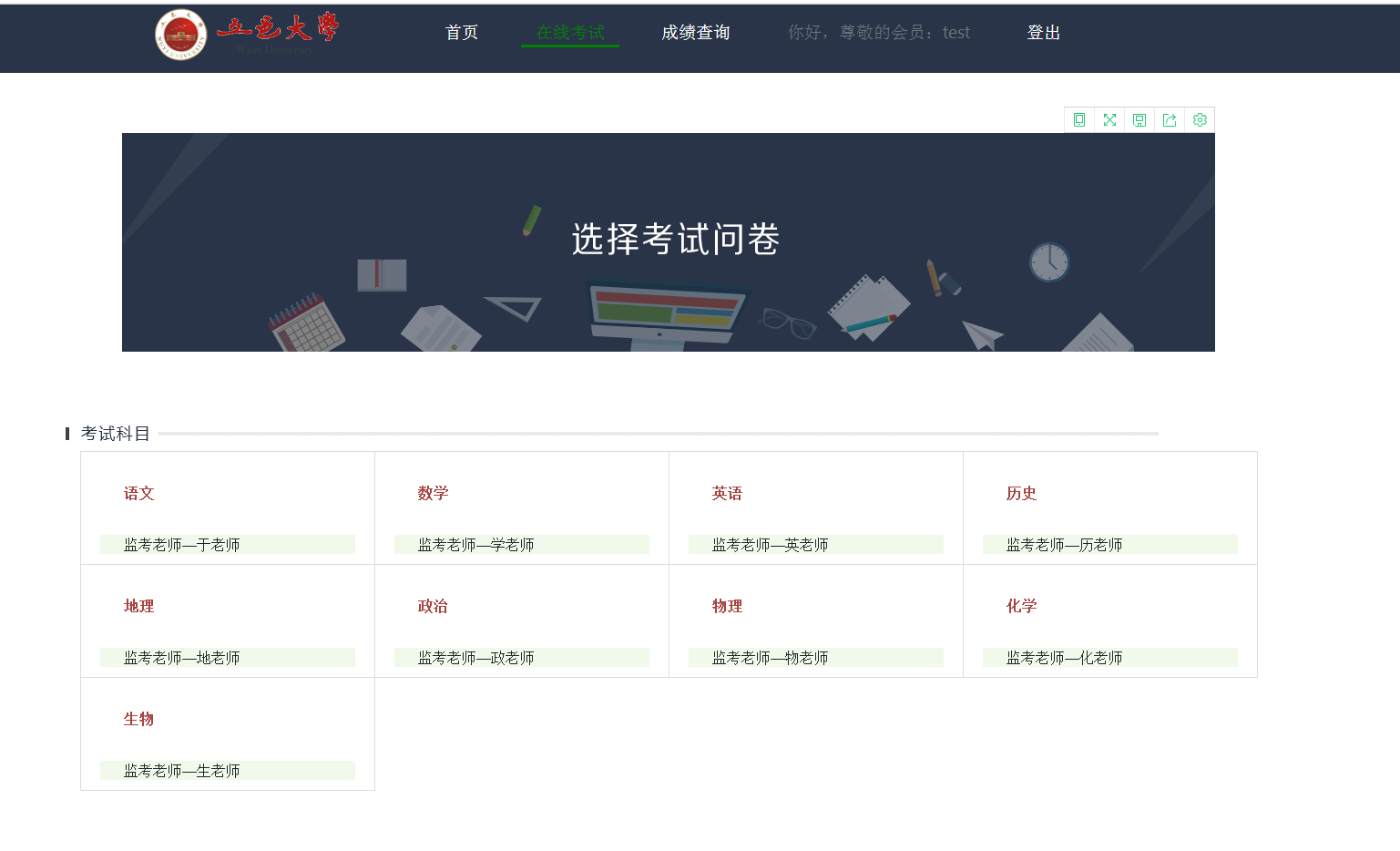The image size is (1400, 851).
Task: Select the 历史 exam subject
Action: pyautogui.click(x=1022, y=494)
